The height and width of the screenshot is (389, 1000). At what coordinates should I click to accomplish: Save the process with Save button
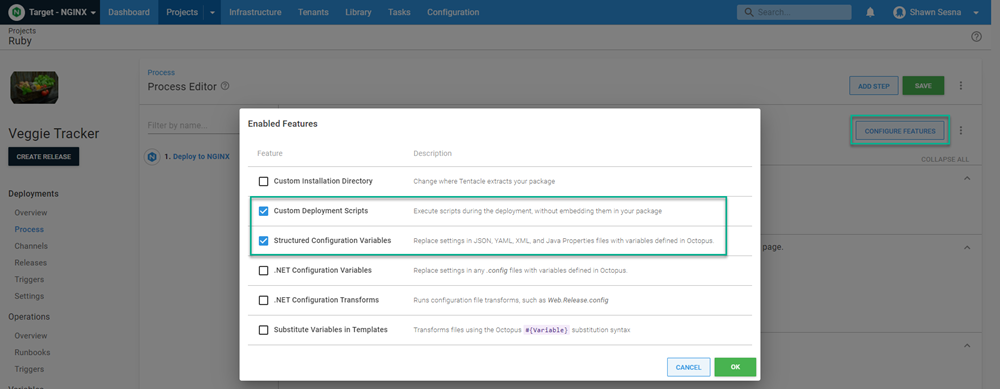pyautogui.click(x=923, y=85)
